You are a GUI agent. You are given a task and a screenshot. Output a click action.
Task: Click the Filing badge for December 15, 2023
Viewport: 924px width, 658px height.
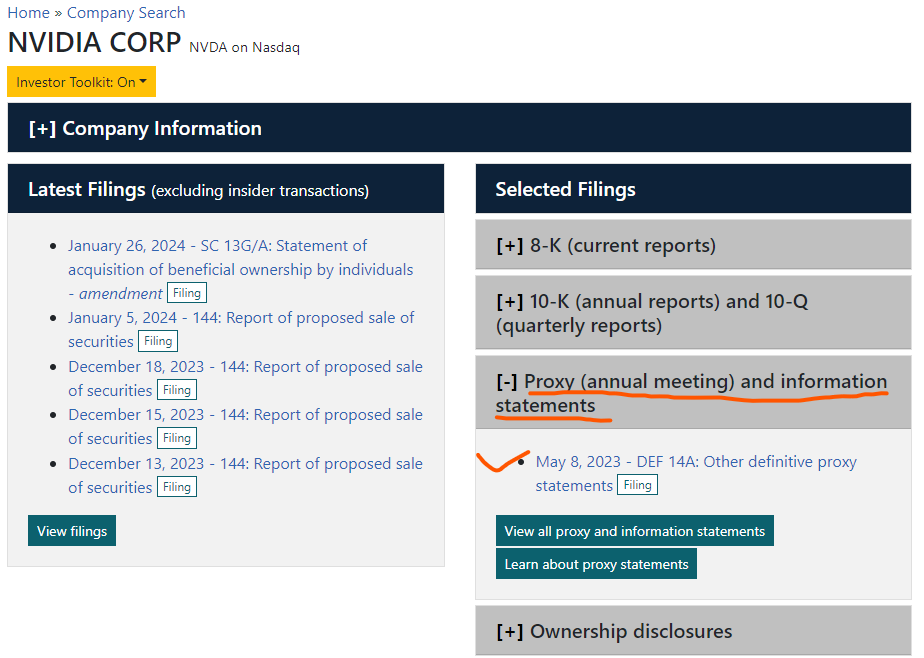[x=177, y=438]
